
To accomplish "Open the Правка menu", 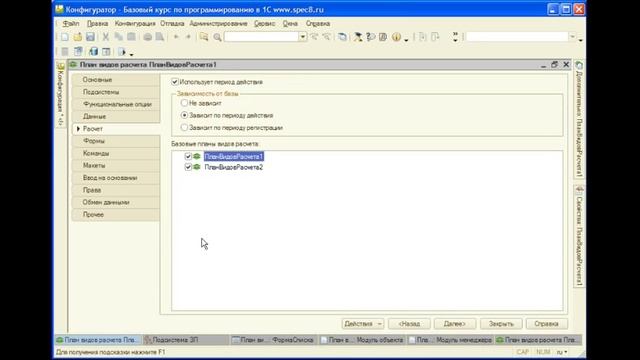I will pos(98,24).
